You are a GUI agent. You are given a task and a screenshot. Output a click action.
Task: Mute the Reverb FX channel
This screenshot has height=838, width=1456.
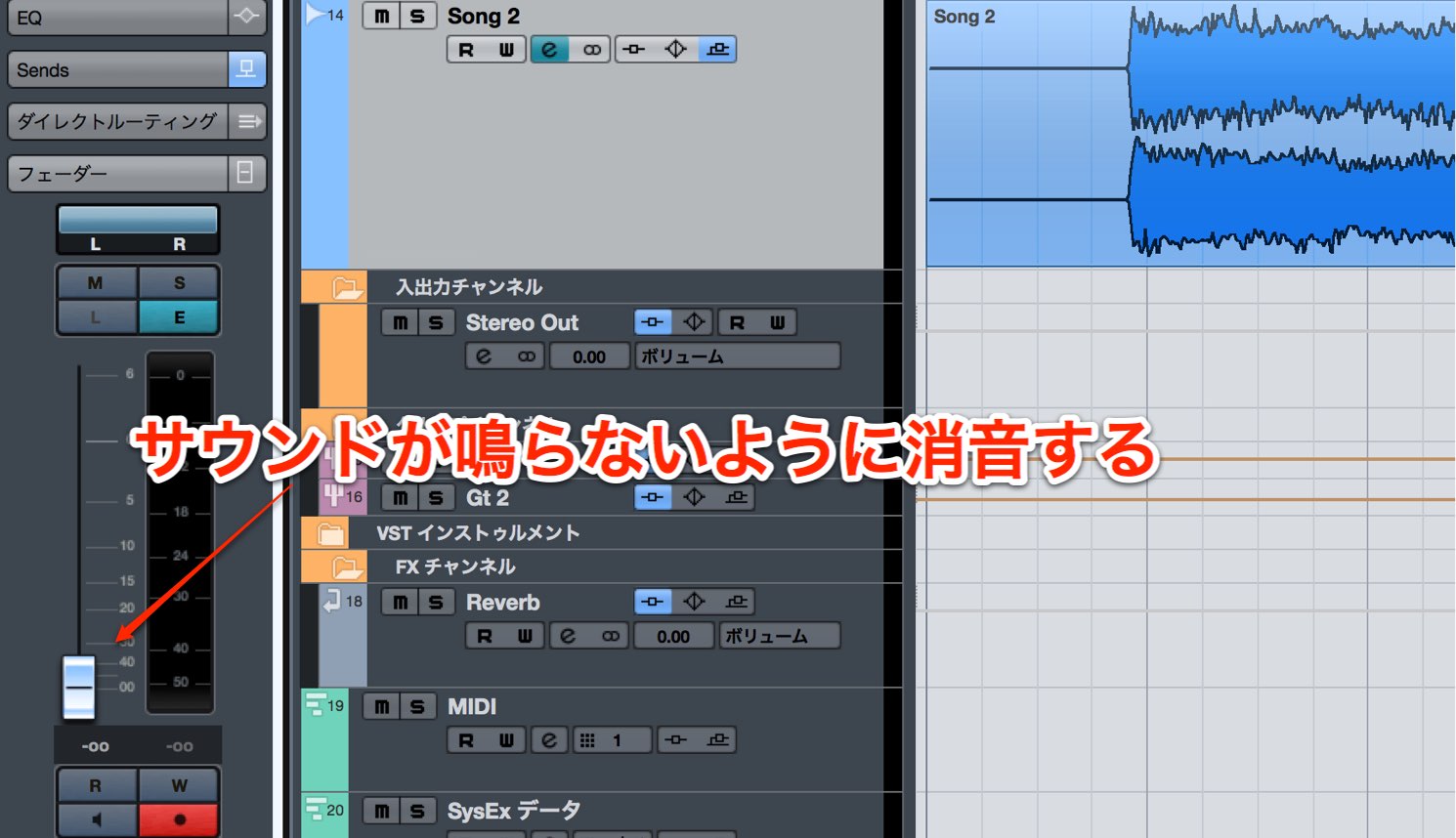point(401,602)
